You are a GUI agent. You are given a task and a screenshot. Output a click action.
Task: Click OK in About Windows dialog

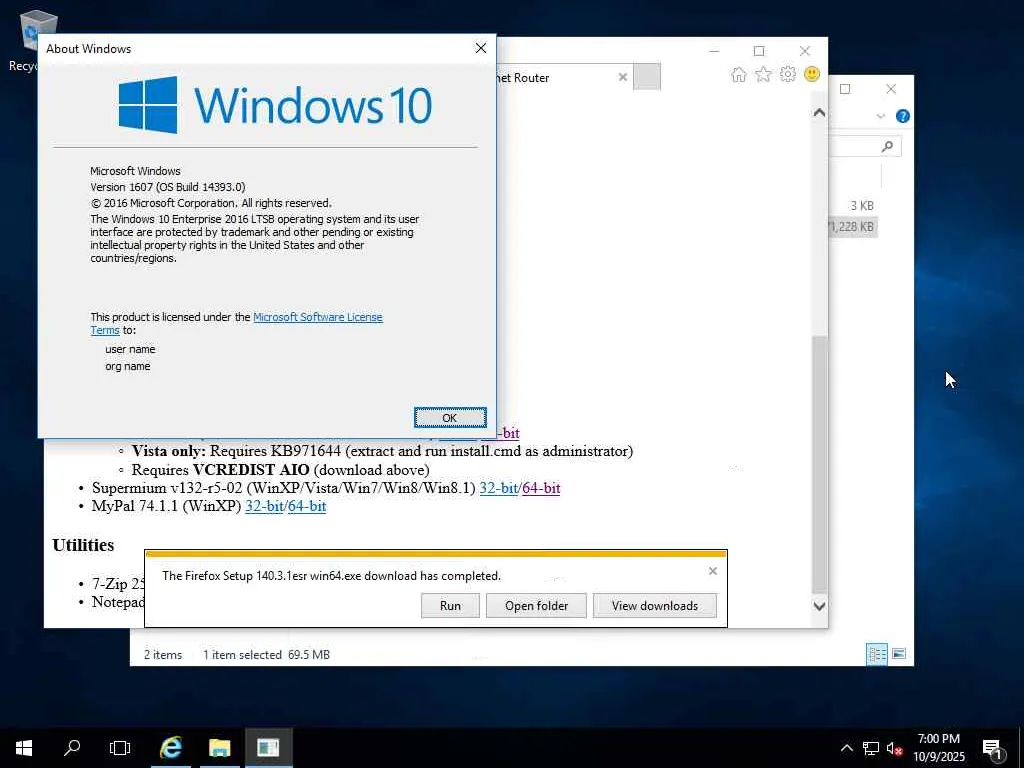point(450,418)
